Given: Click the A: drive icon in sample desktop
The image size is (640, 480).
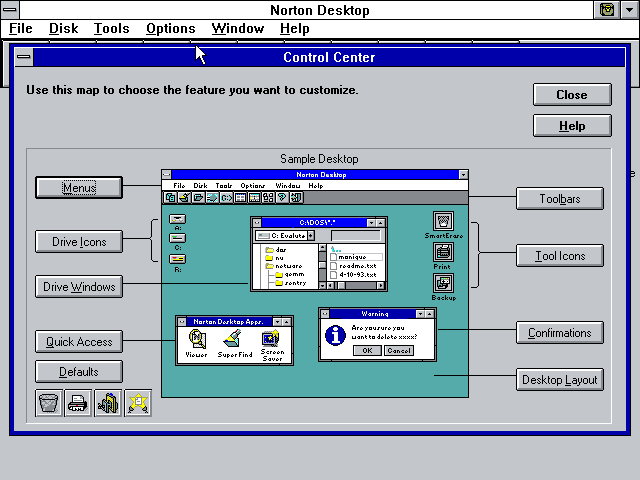Looking at the screenshot, I should click(x=178, y=219).
